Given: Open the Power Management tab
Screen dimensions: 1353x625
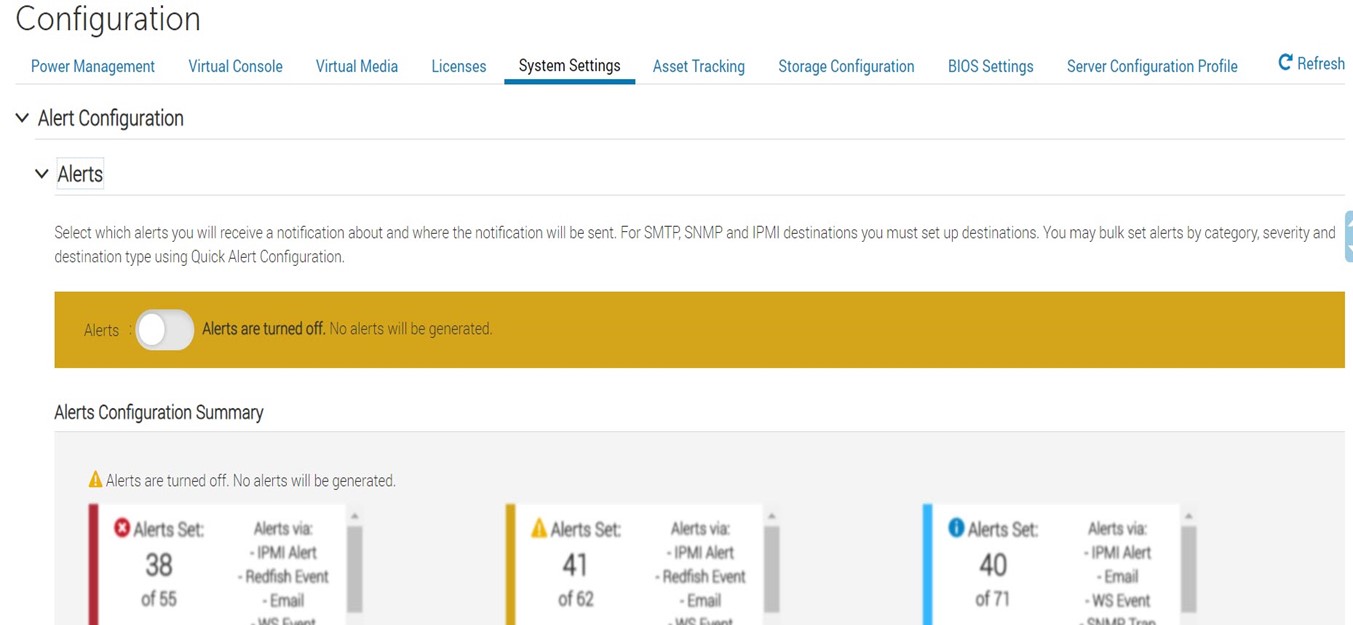Looking at the screenshot, I should (93, 67).
